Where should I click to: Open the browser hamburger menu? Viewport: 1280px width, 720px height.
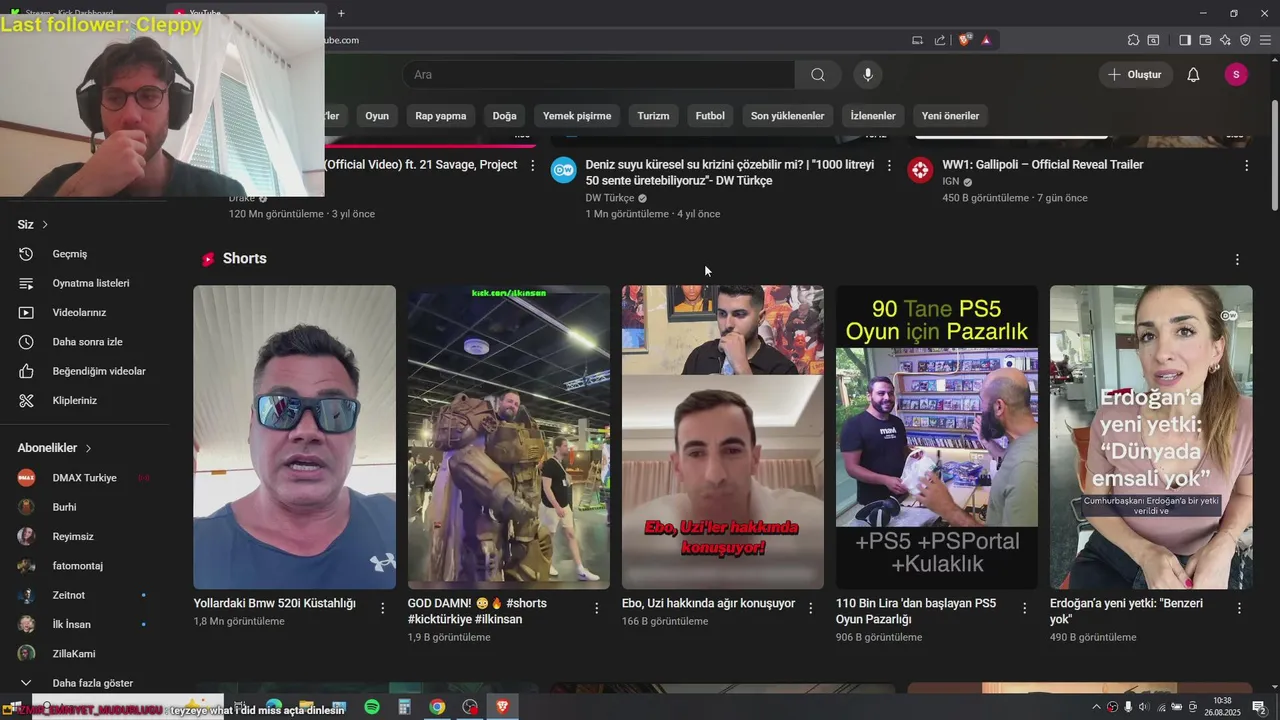(1265, 40)
